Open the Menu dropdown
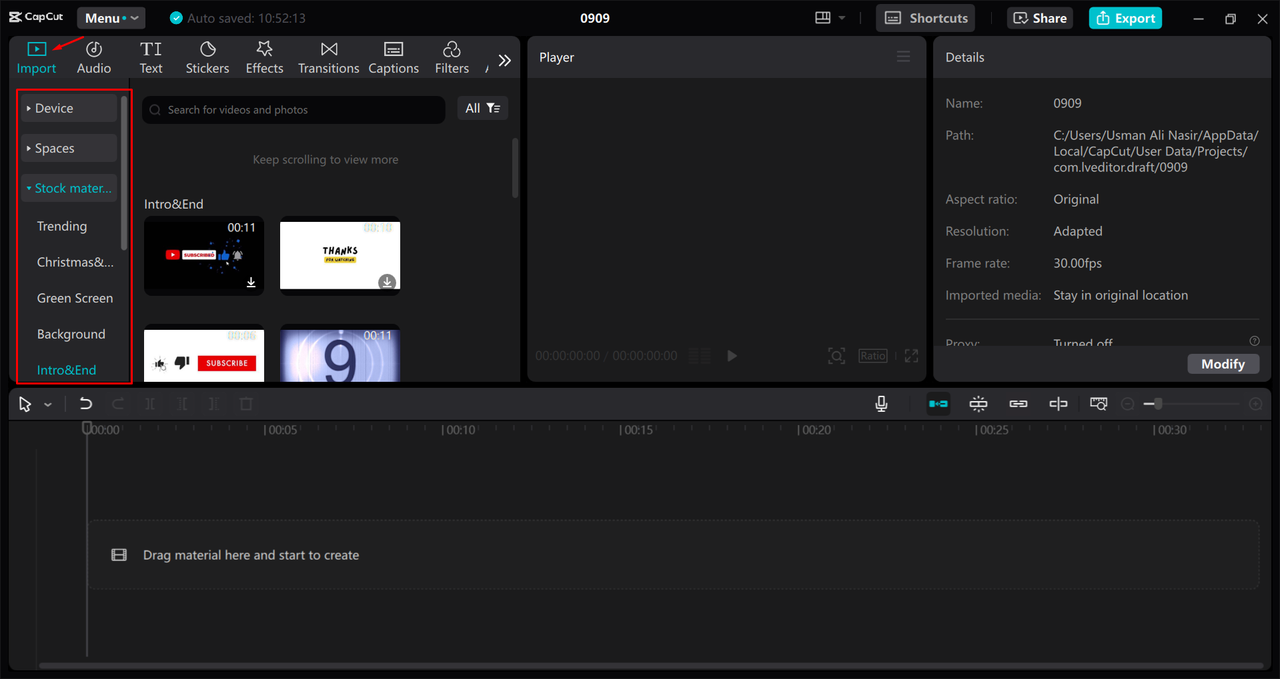Screen dimensions: 1280x679 (x=111, y=18)
